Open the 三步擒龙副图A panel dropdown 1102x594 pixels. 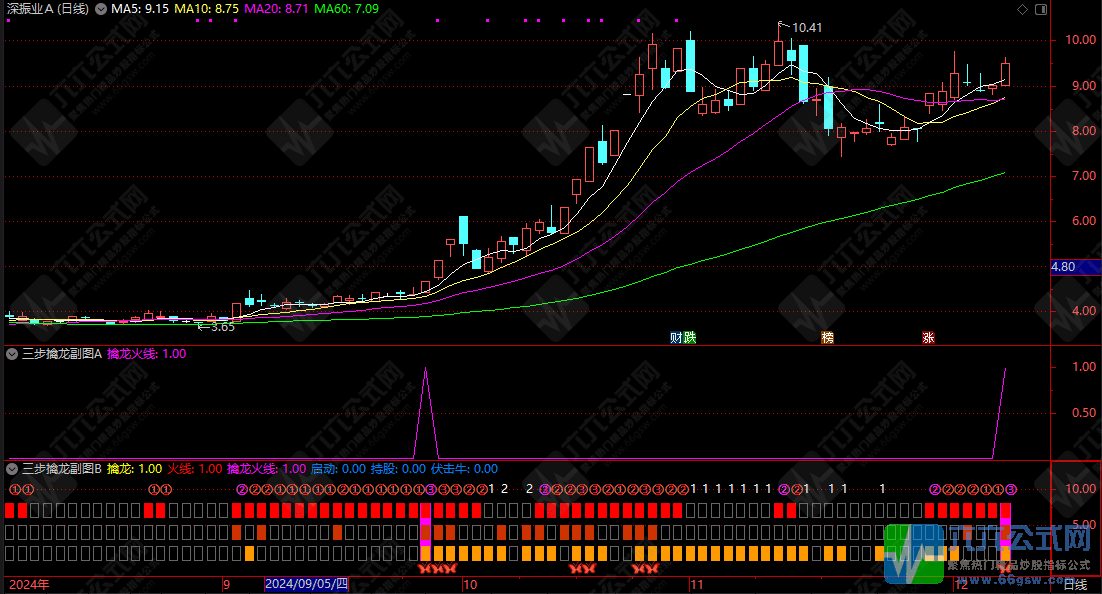12,354
